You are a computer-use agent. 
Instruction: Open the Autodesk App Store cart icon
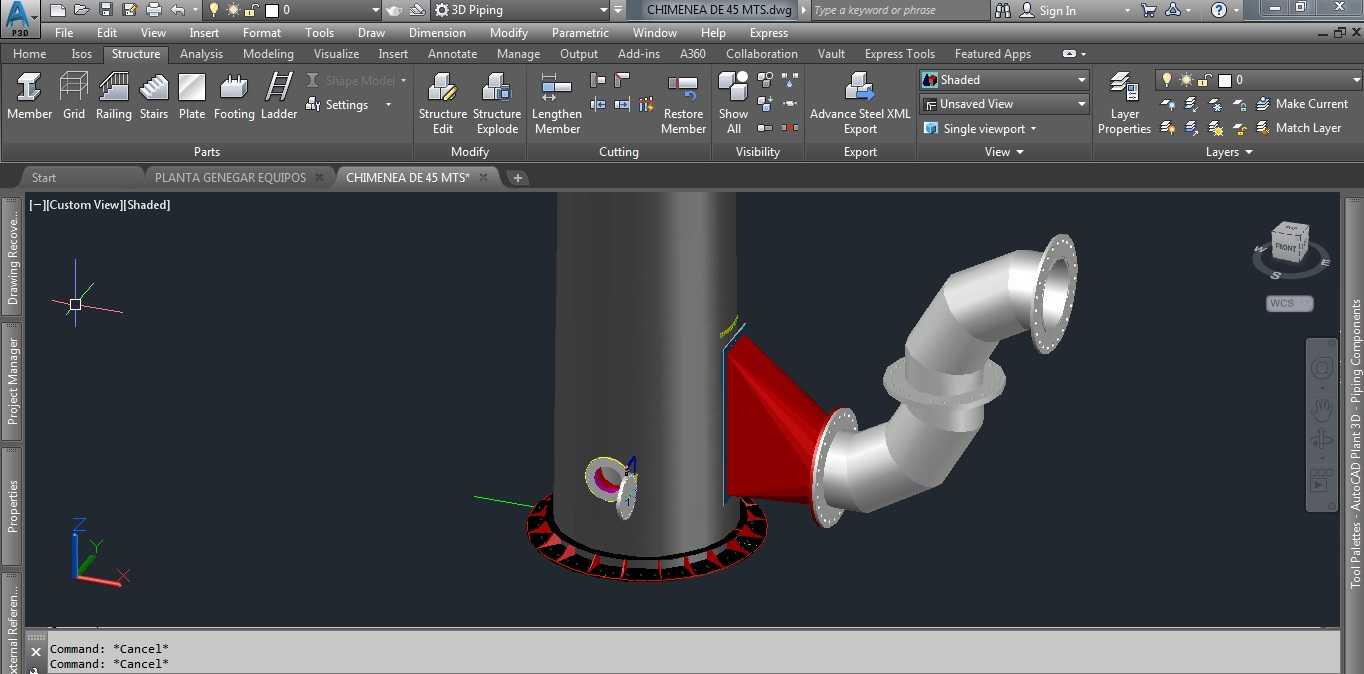point(1148,10)
